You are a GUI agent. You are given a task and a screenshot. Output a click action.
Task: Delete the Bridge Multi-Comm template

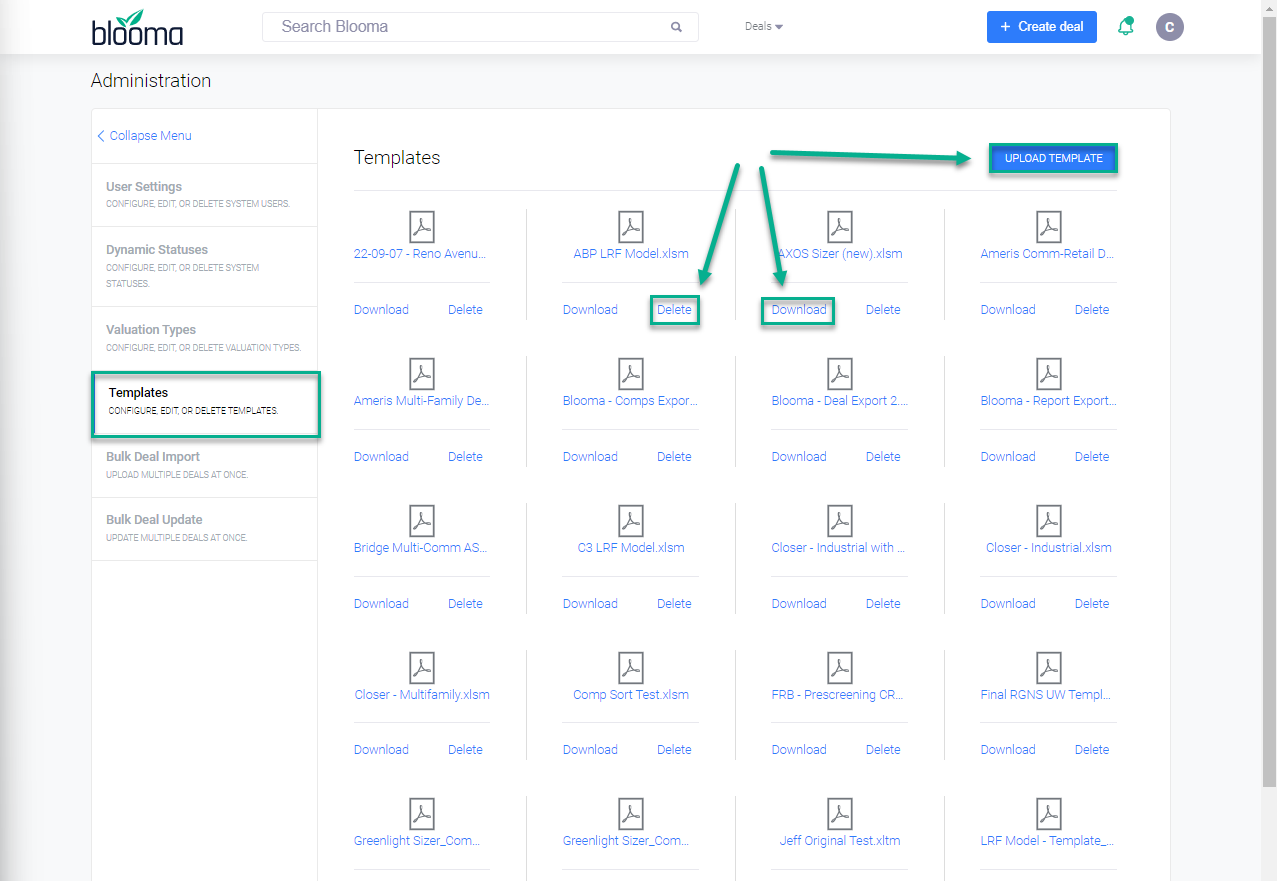tap(465, 604)
